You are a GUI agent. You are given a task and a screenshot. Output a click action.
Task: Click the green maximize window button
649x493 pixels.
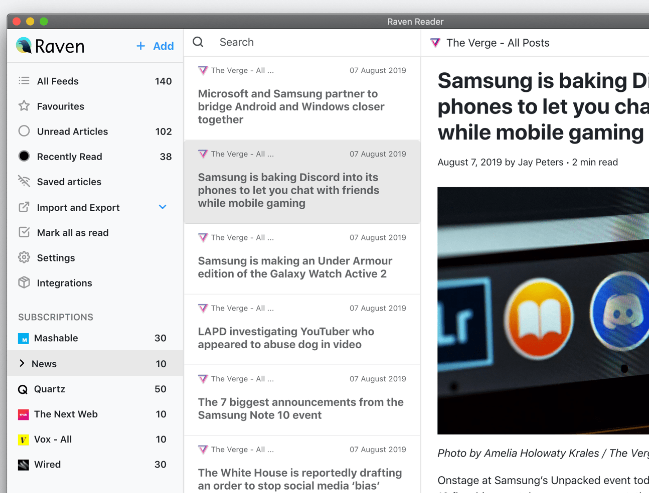(x=44, y=22)
